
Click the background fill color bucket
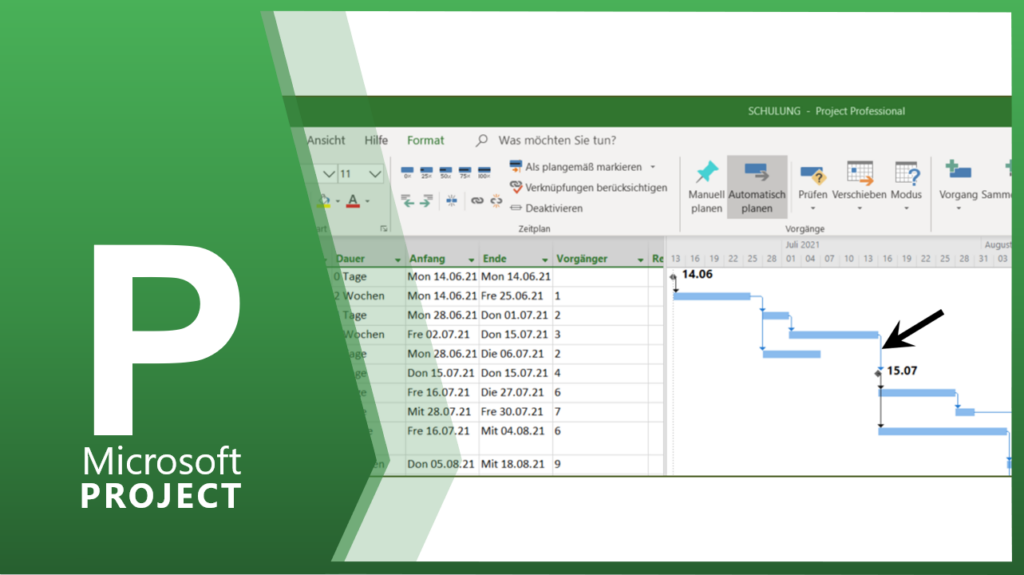pos(323,201)
